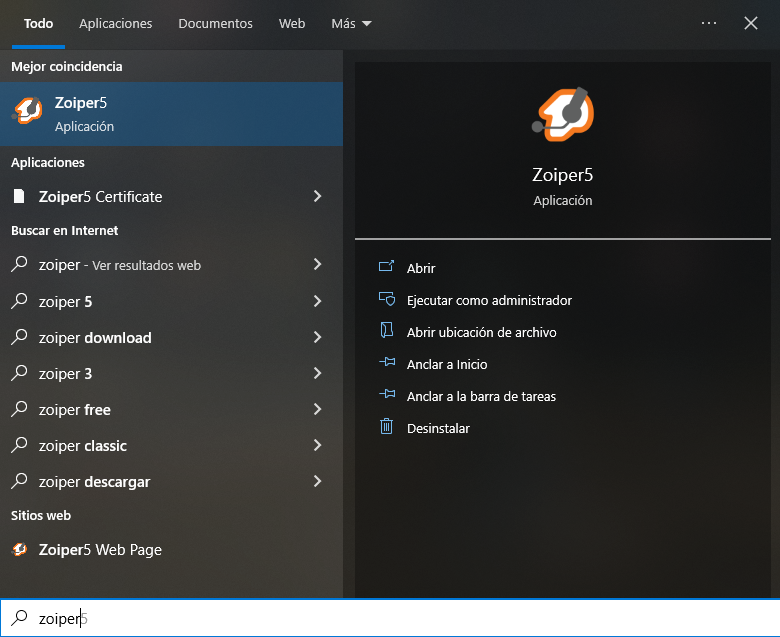The image size is (780, 637).
Task: Click the magnifier icon next to zoiper download
Action: pyautogui.click(x=19, y=337)
